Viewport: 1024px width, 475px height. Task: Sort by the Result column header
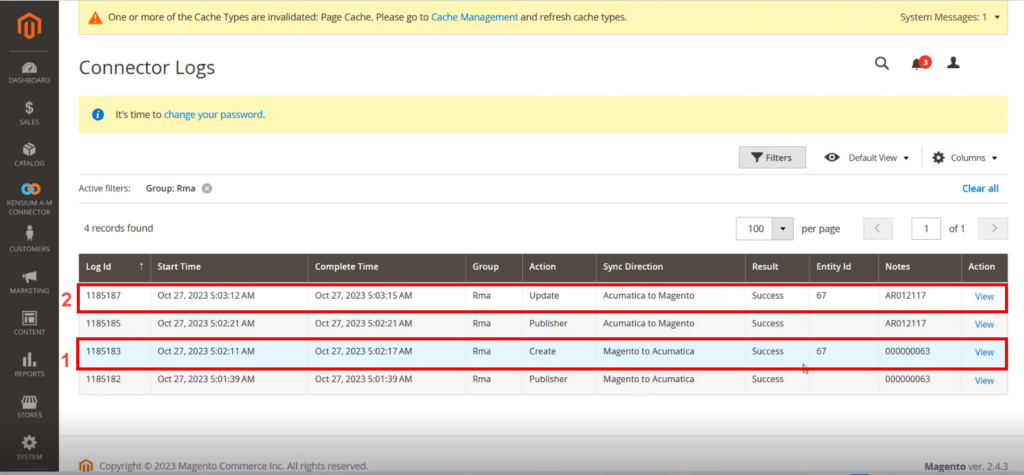[x=777, y=267]
